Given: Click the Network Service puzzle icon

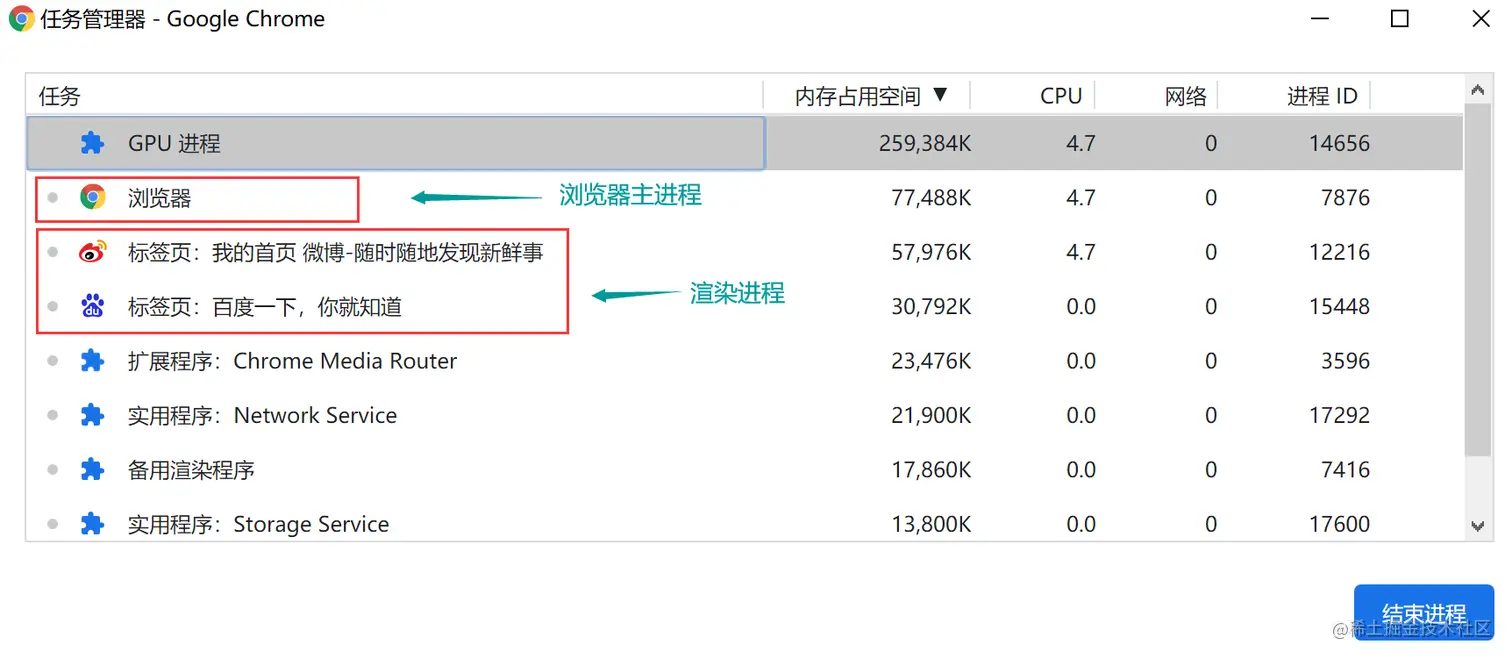Looking at the screenshot, I should point(93,415).
